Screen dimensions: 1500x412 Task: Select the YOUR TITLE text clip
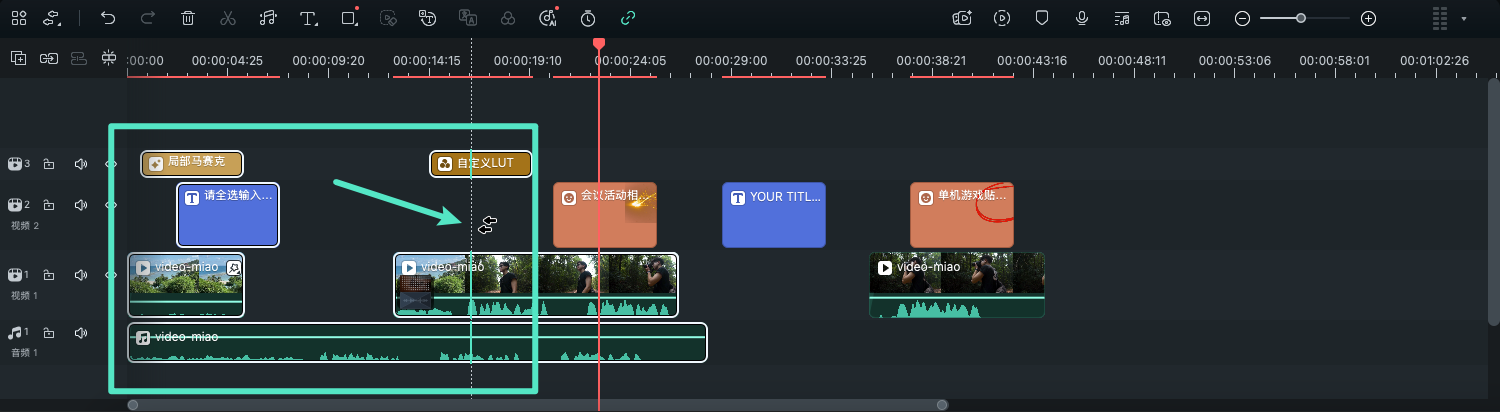click(x=774, y=215)
